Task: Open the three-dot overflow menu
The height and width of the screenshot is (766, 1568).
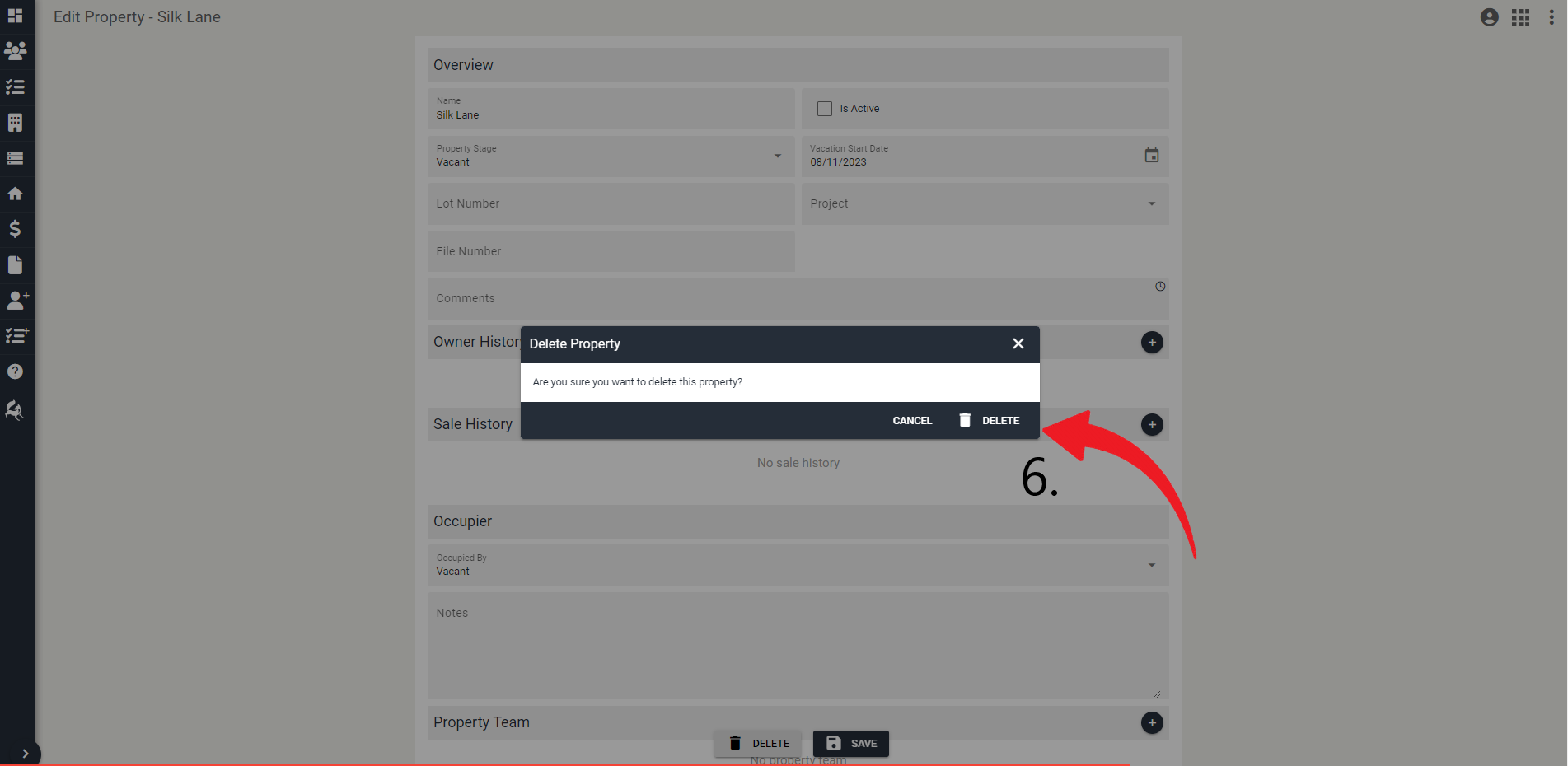Action: pyautogui.click(x=1552, y=16)
